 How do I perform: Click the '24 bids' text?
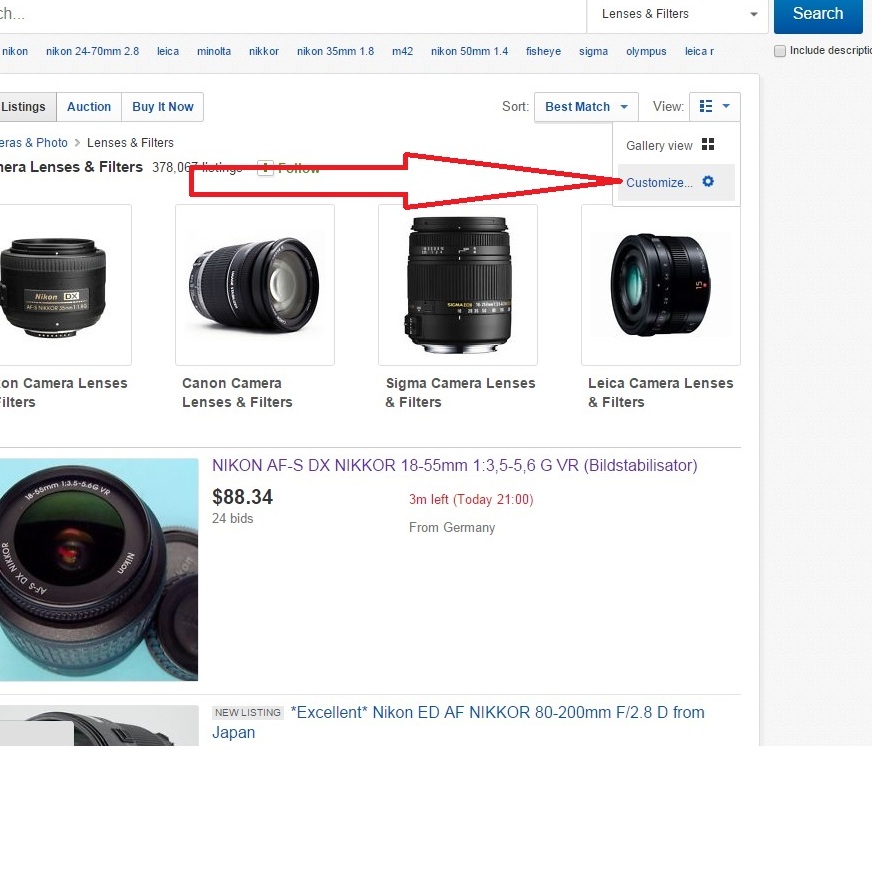click(233, 519)
